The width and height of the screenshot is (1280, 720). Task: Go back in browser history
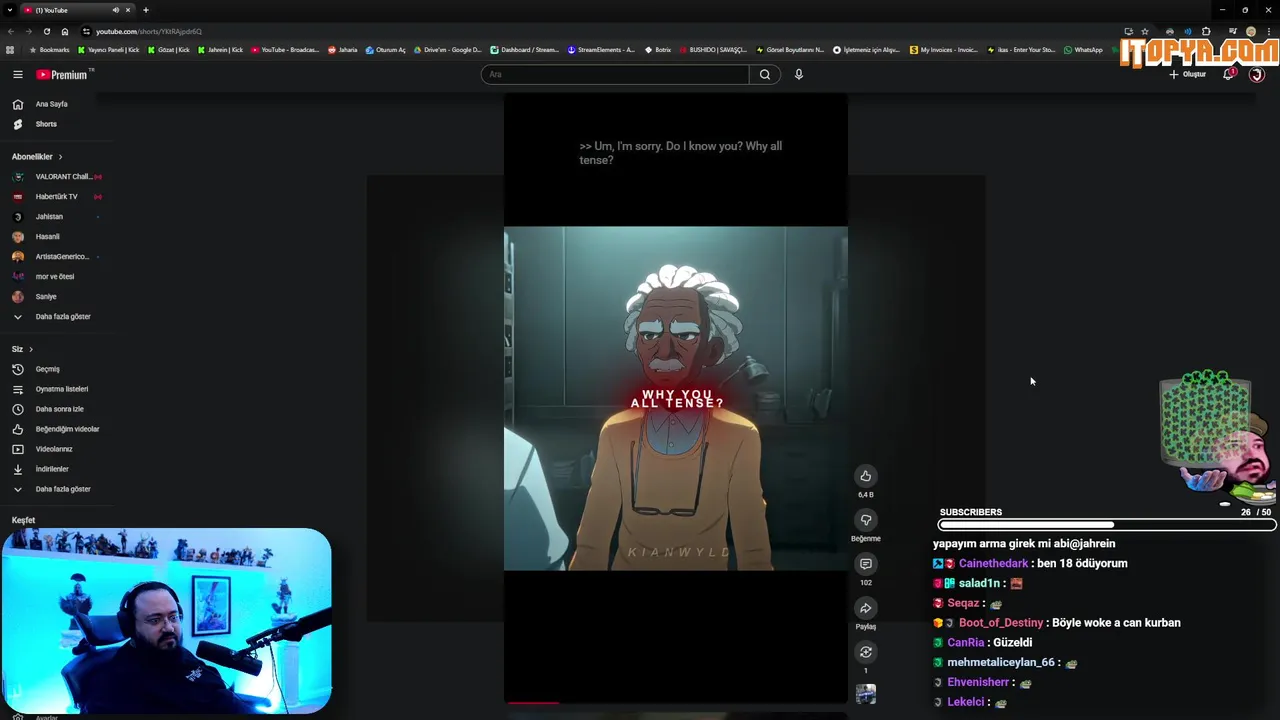tap(11, 31)
